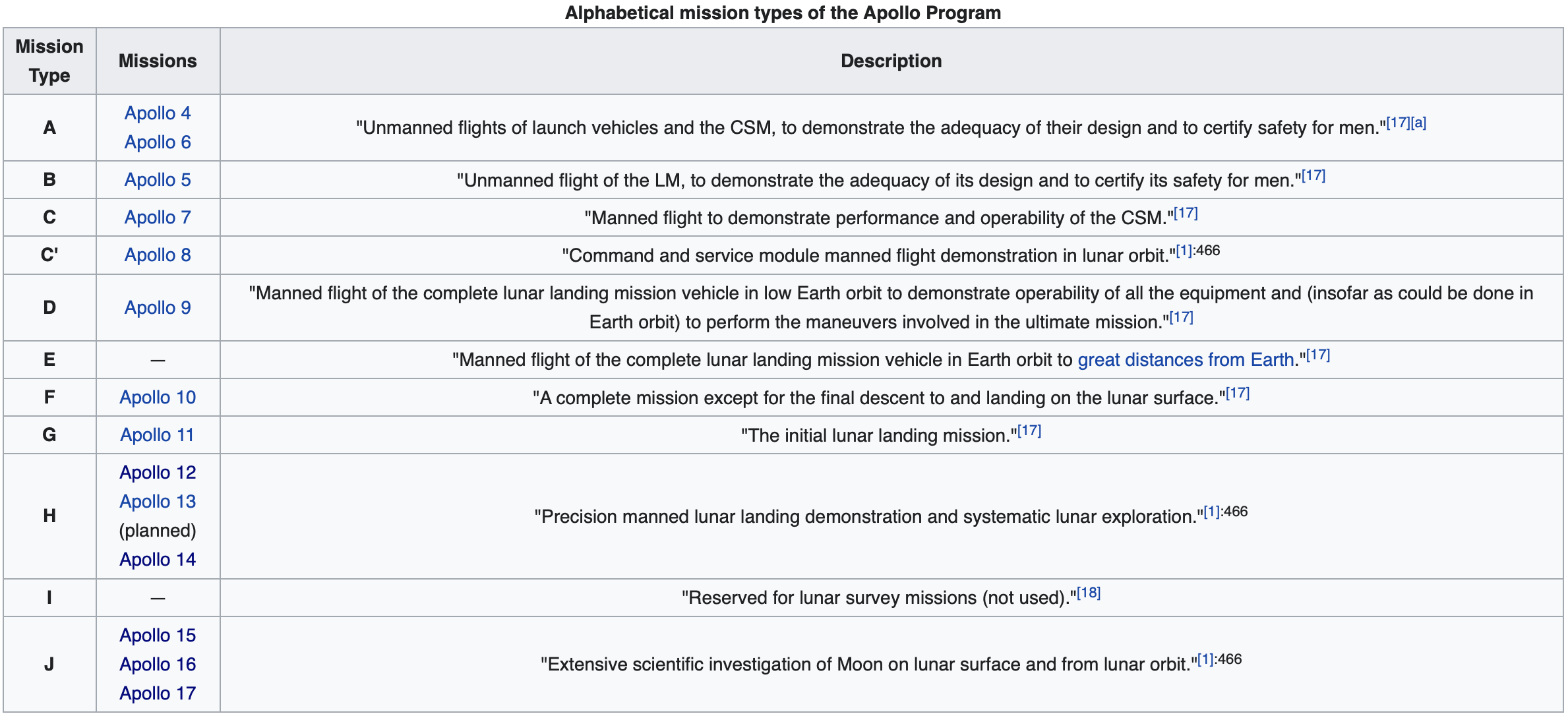Open the Apollo 10 link
The height and width of the screenshot is (716, 1568).
pos(158,398)
